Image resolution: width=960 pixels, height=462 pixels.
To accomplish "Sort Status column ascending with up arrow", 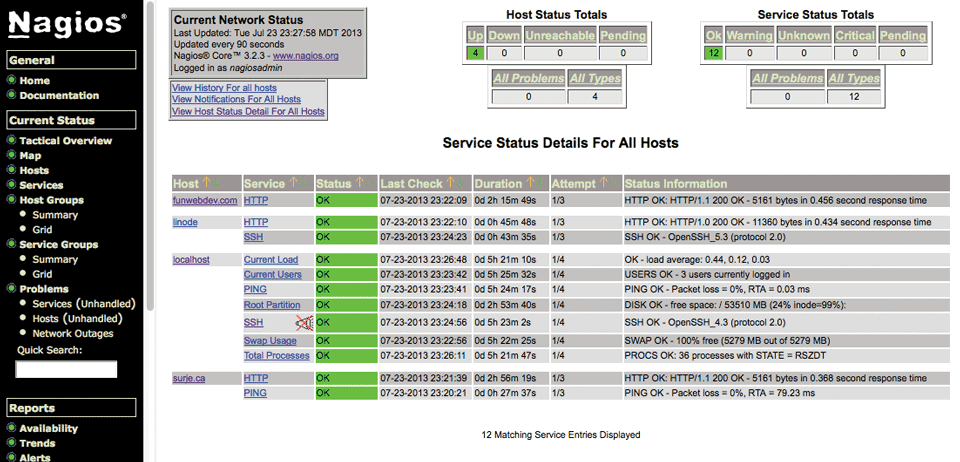I will [358, 183].
